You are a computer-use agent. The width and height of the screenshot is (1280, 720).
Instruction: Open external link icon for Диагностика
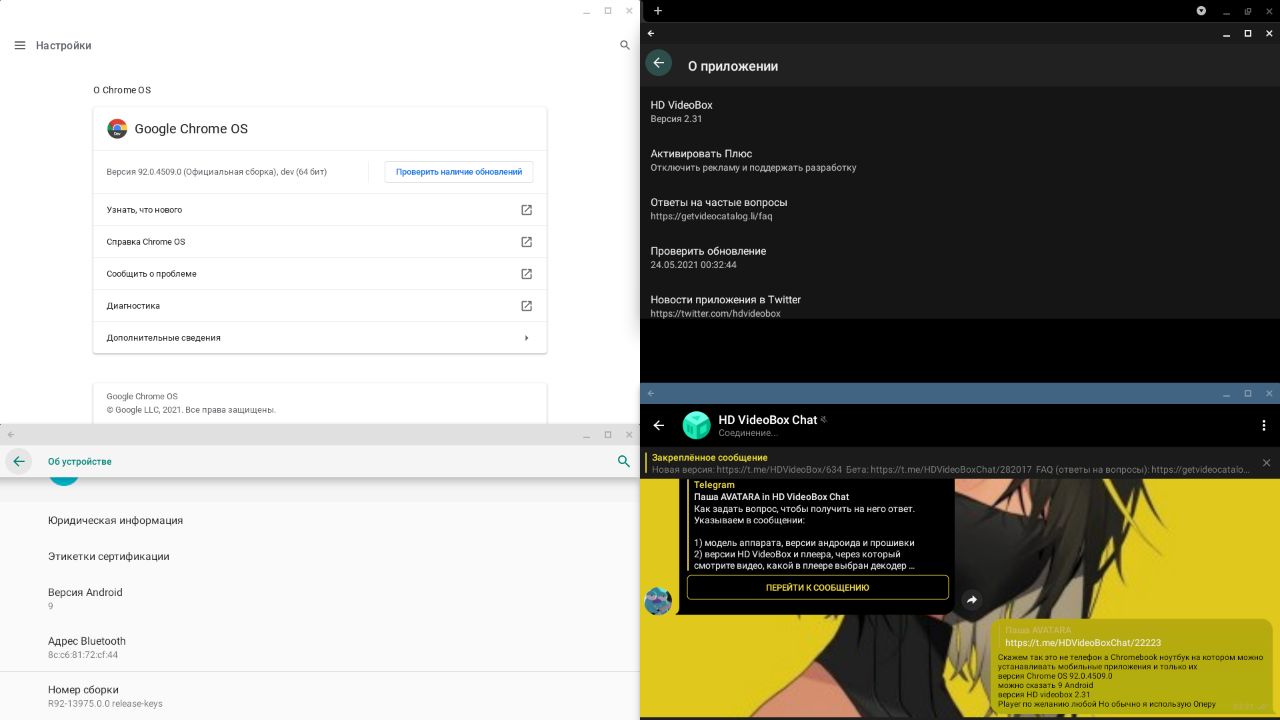tap(527, 306)
